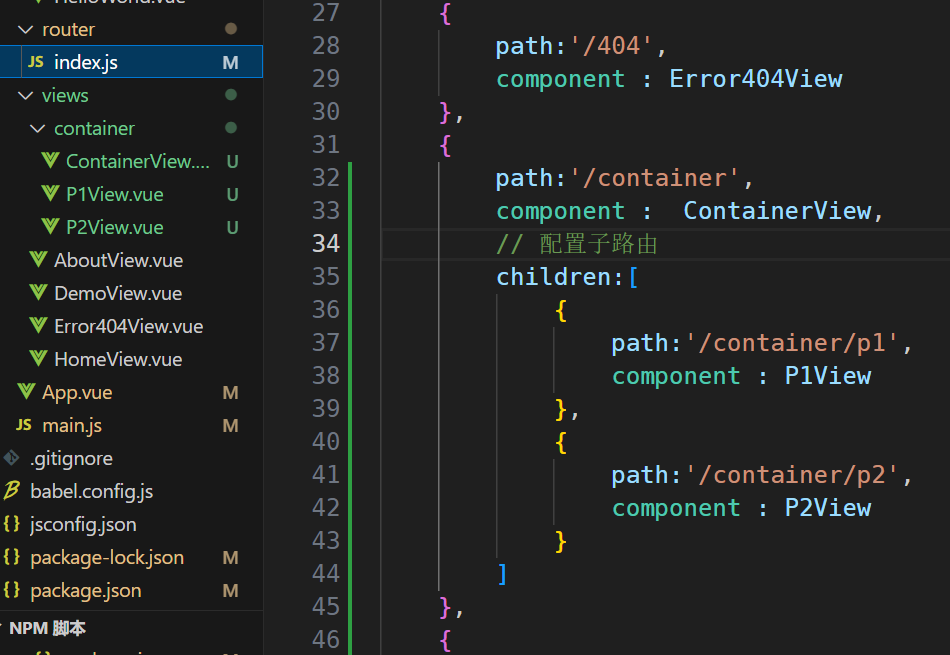Expand the NPM 脚本 section
950x655 pixels.
point(2,628)
